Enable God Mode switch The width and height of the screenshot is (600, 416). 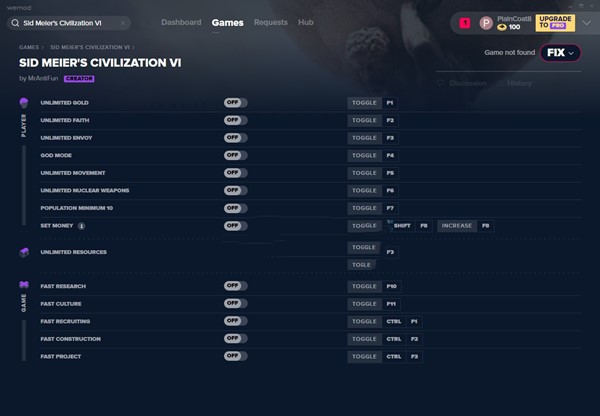click(235, 155)
